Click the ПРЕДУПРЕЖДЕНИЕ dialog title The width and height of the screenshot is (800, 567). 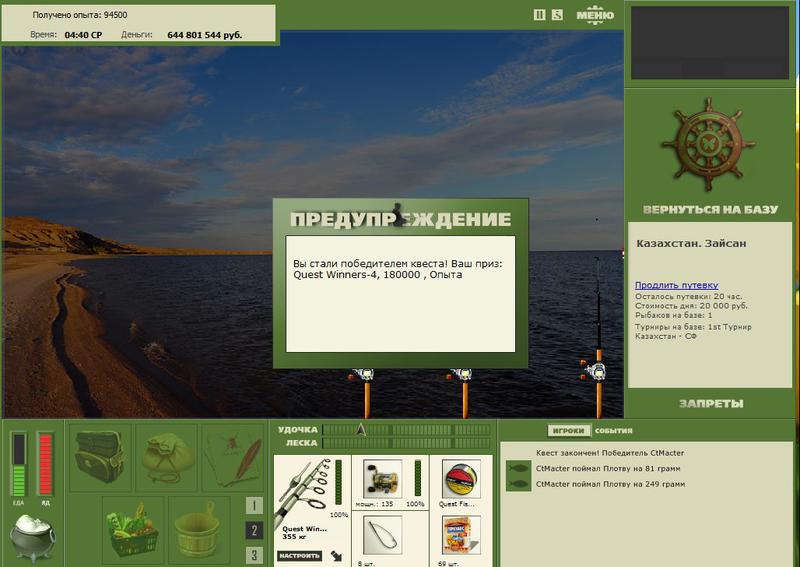tap(401, 219)
